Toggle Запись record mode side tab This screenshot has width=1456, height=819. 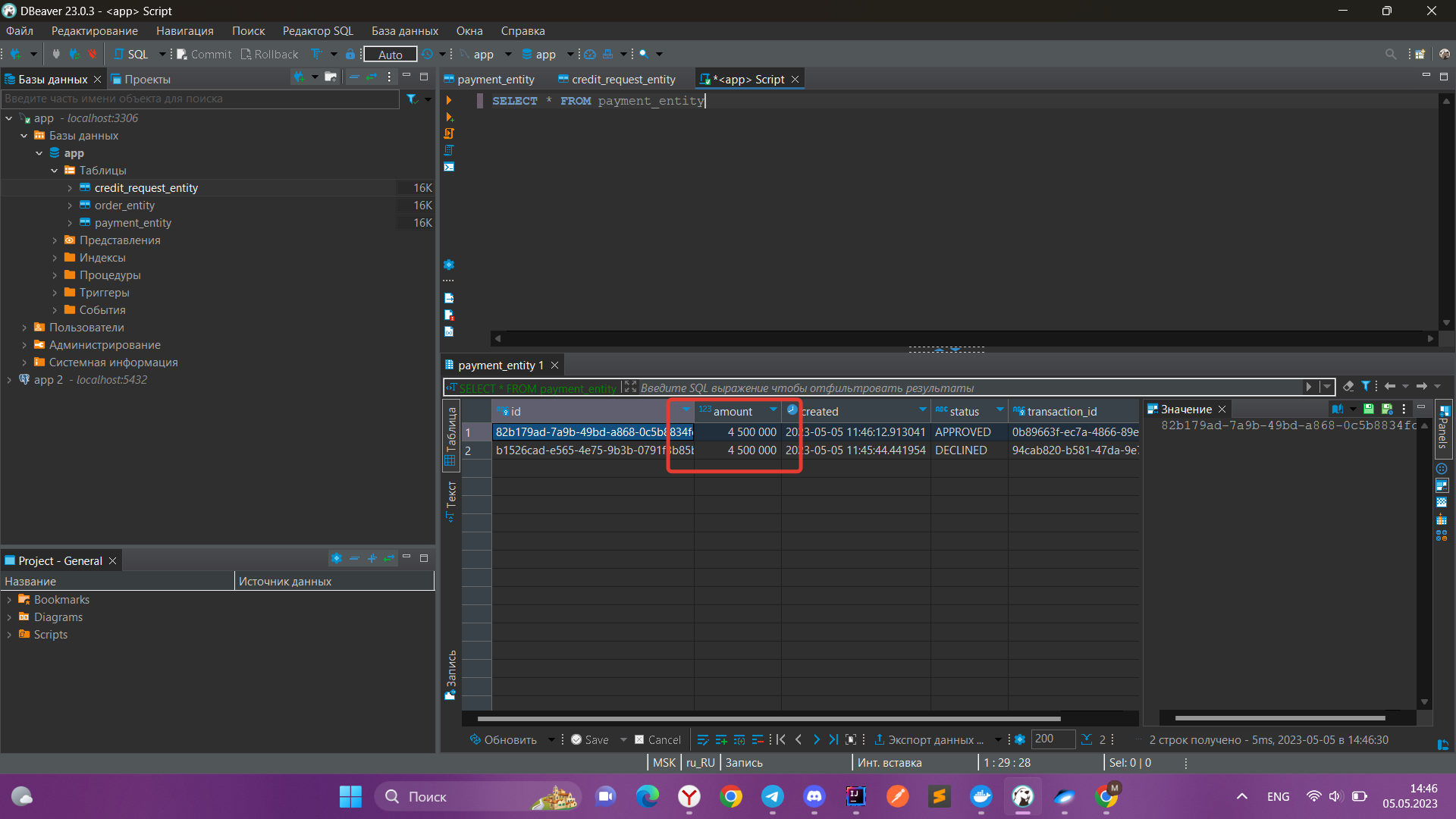[450, 673]
